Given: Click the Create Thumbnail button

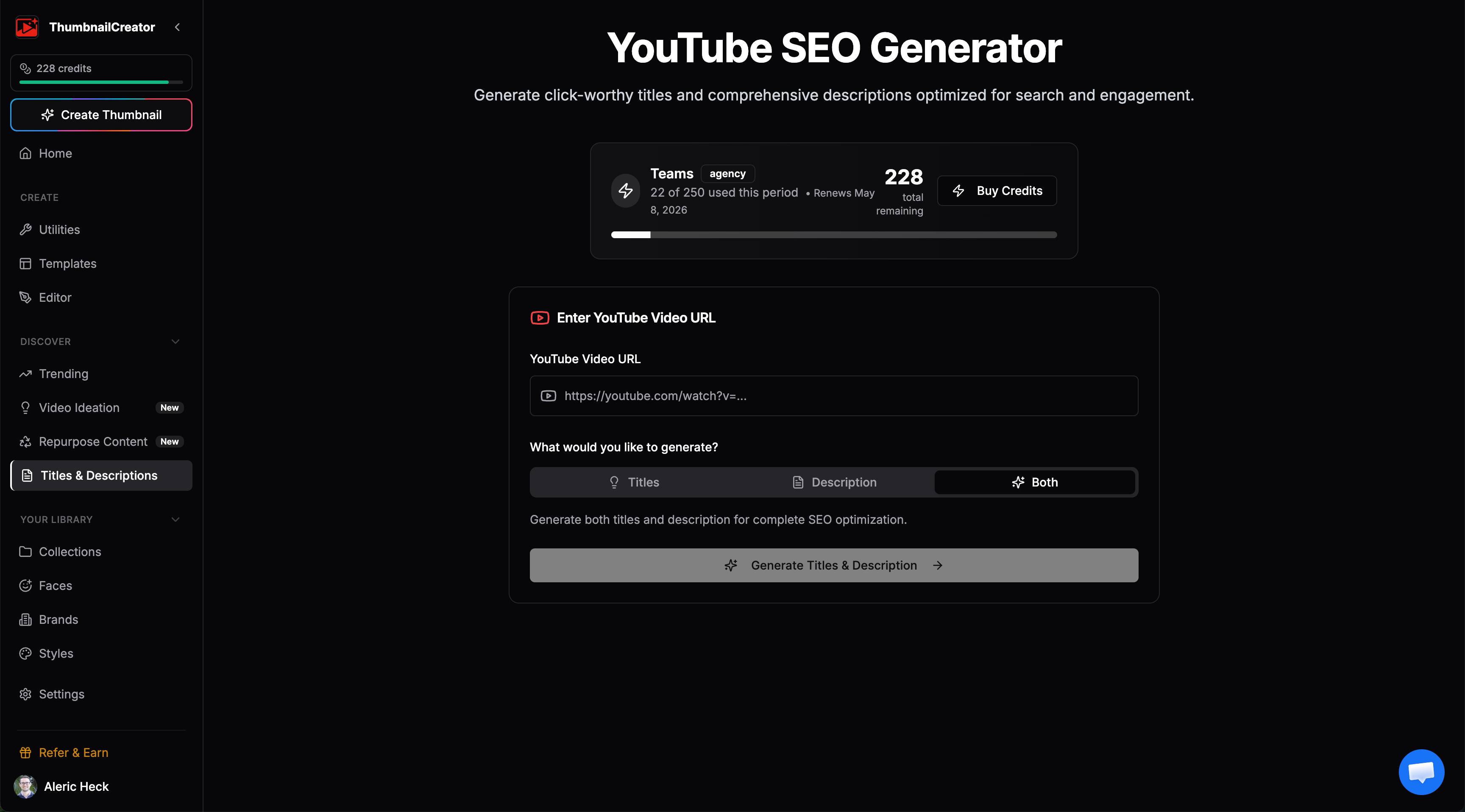Looking at the screenshot, I should coord(101,115).
